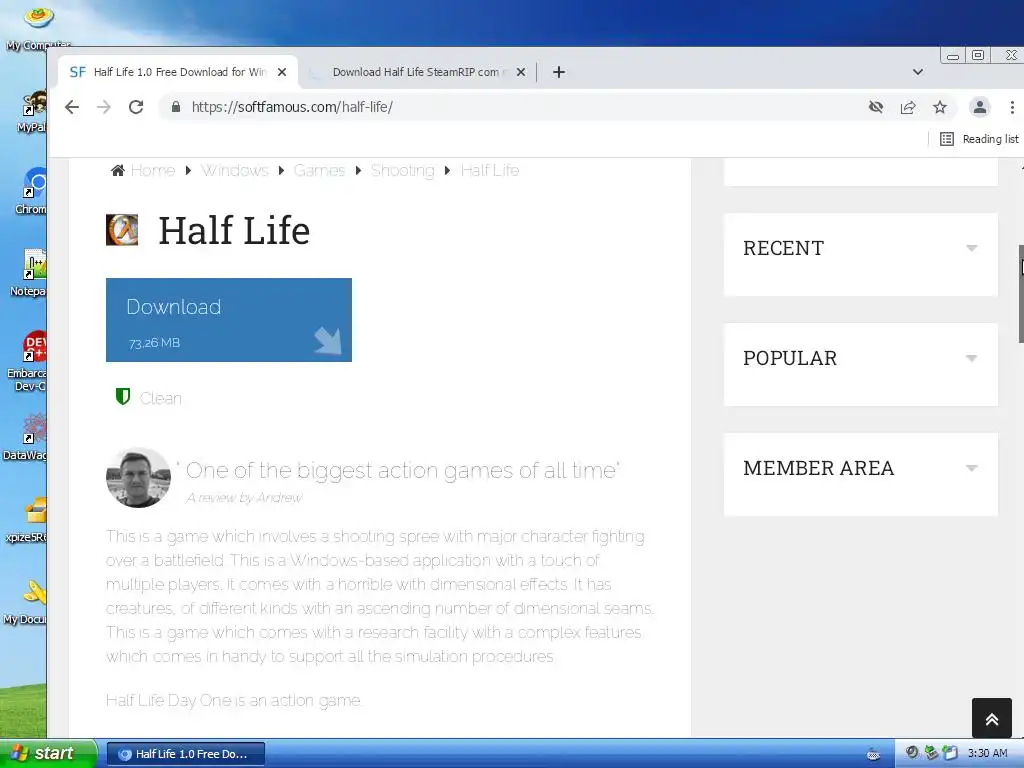Select the xpize5R6 desktop icon
This screenshot has width=1024, height=768.
point(27,520)
